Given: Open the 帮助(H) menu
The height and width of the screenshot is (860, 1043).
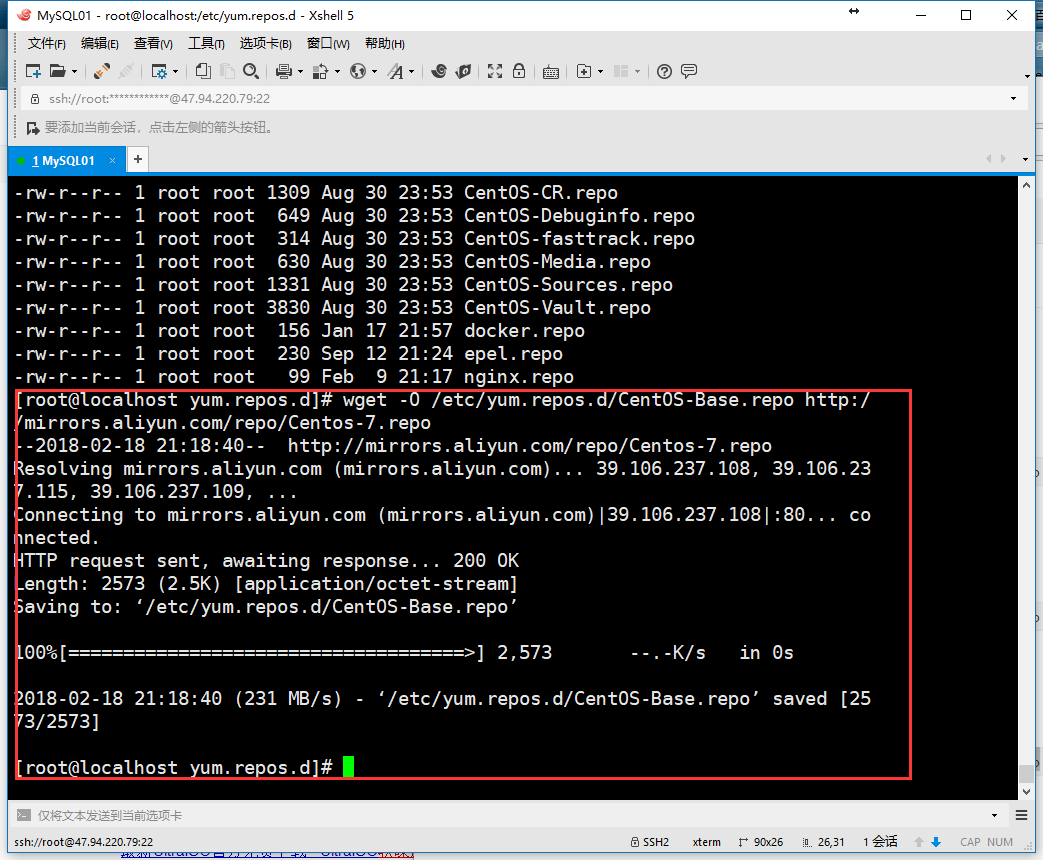Looking at the screenshot, I should [x=384, y=43].
